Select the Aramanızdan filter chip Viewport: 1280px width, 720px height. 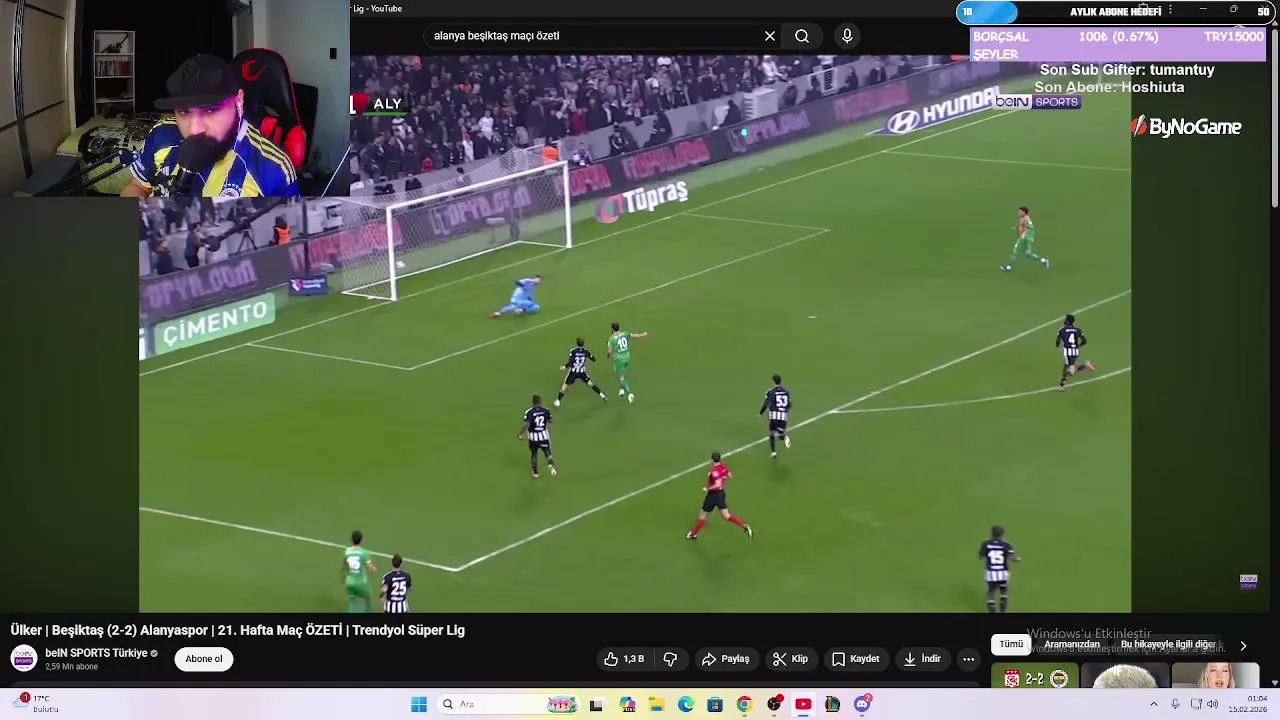1072,645
